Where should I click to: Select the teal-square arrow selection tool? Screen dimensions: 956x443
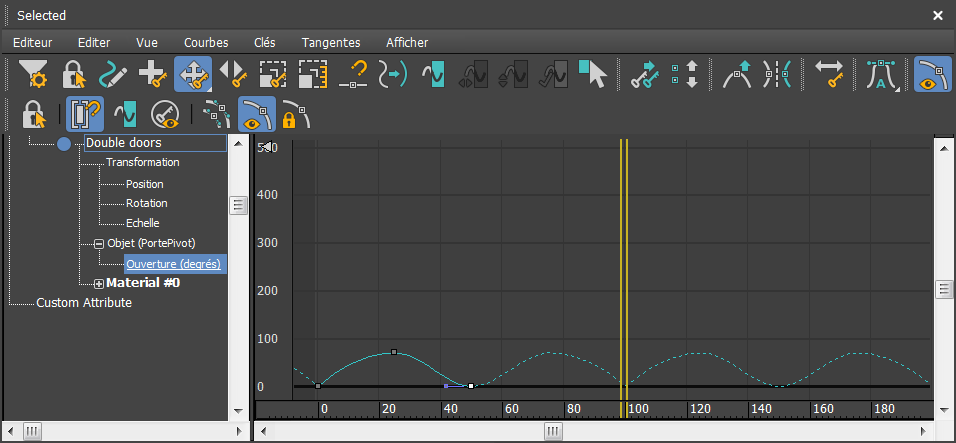click(x=593, y=74)
